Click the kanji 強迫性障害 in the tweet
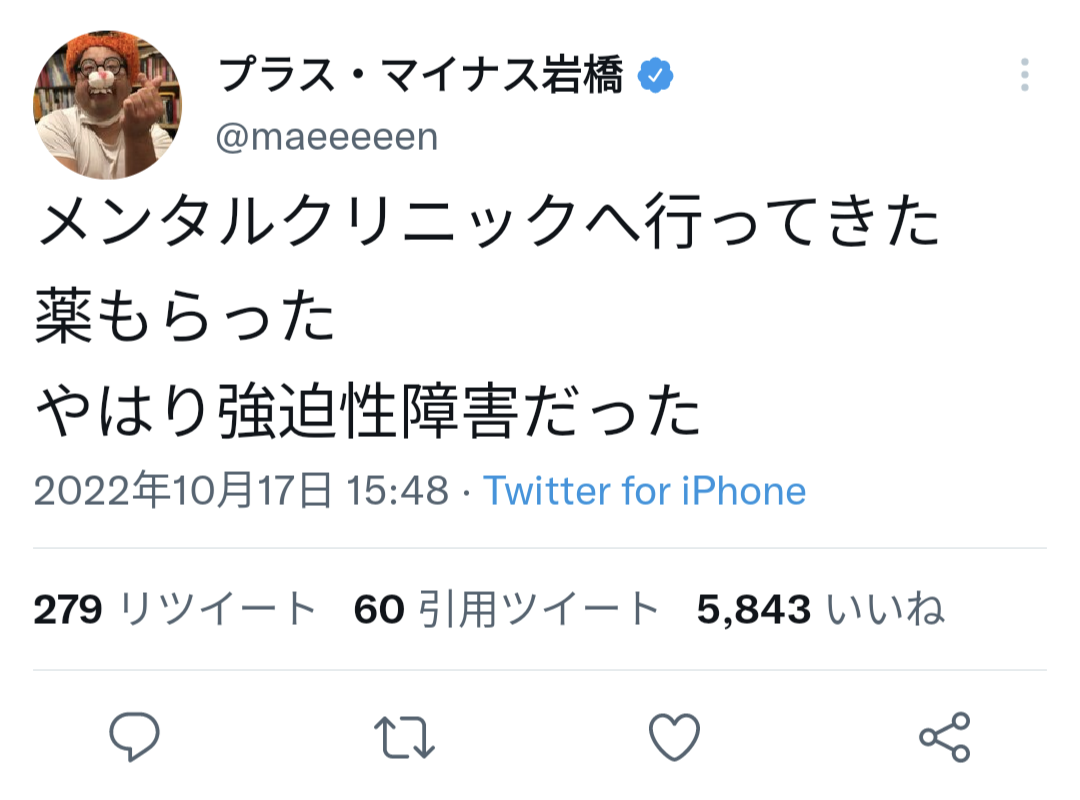The width and height of the screenshot is (1080, 800). [368, 411]
